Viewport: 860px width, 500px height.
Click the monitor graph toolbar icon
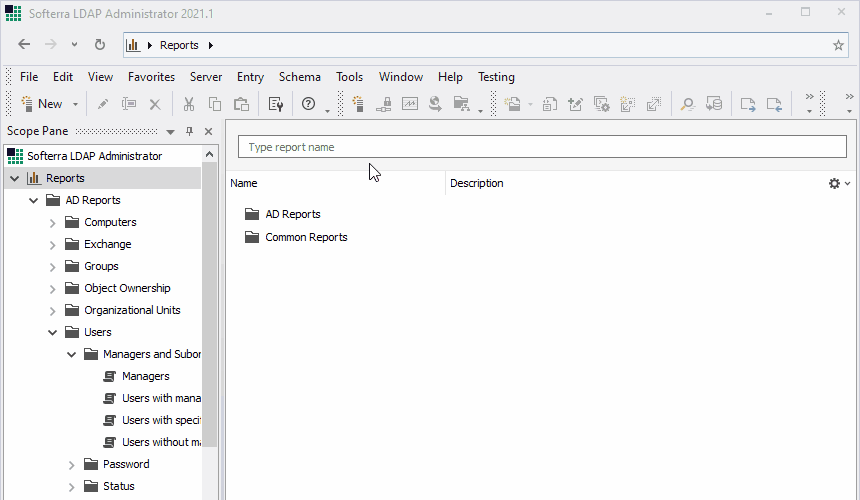point(410,104)
